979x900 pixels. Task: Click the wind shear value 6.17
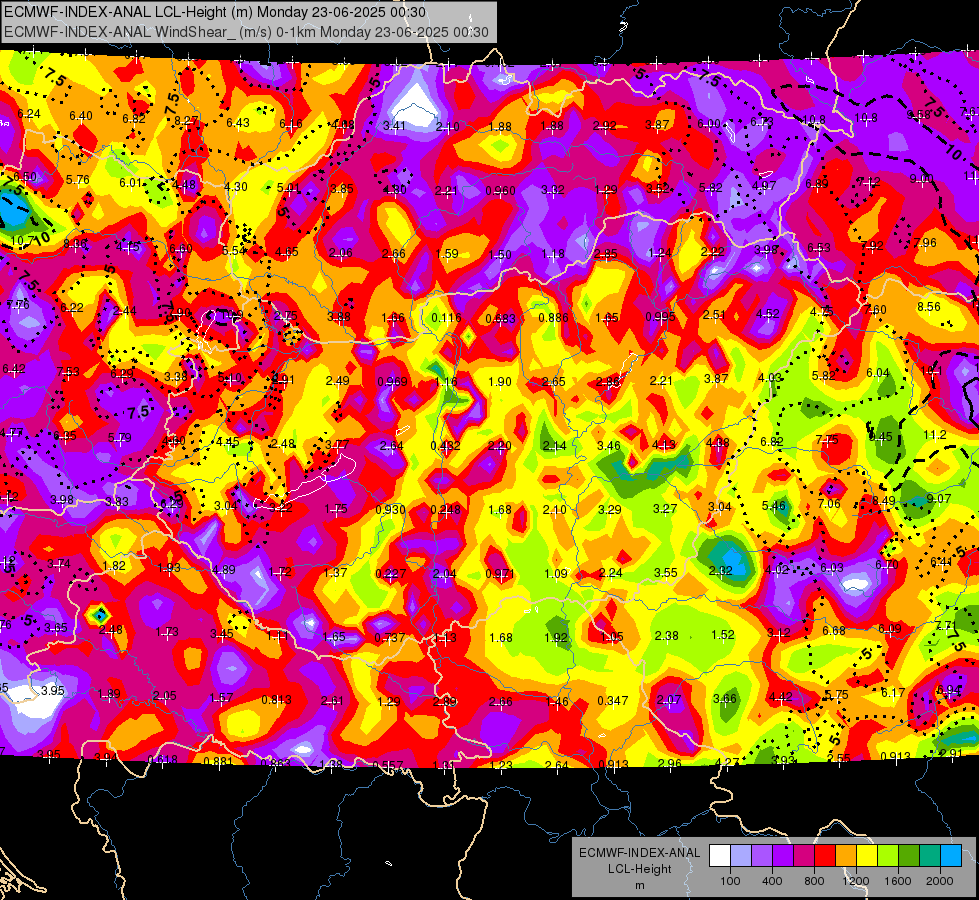893,692
